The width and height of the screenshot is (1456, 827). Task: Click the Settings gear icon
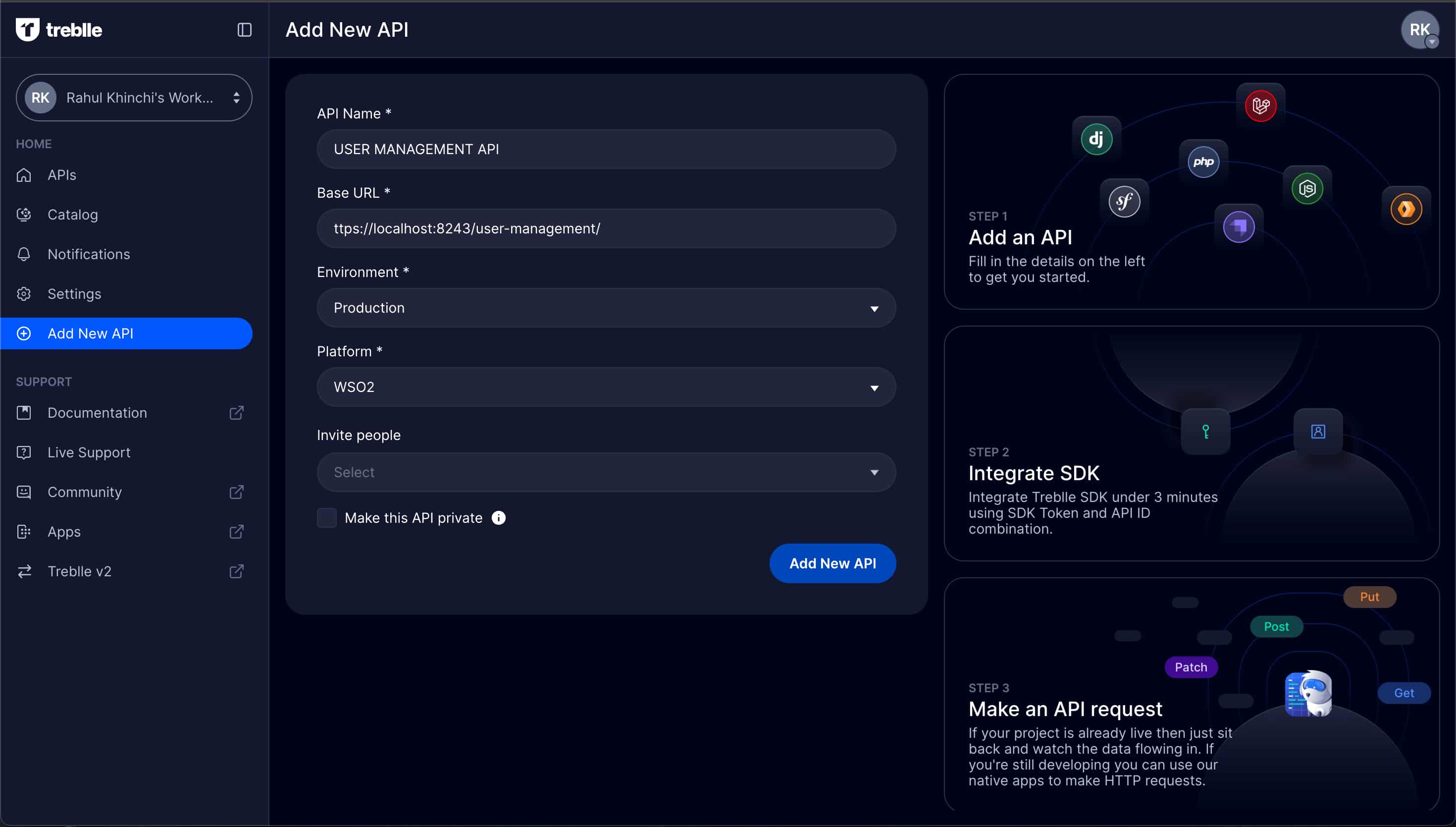24,294
